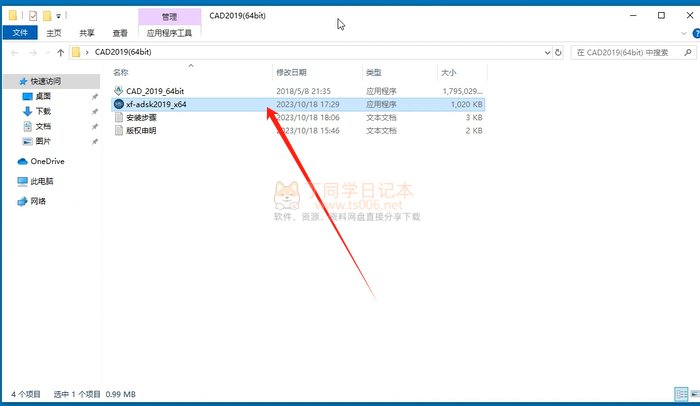Image resolution: width=700 pixels, height=406 pixels.
Task: Click the xf-adsk2019_x64 round icon
Action: coord(118,104)
